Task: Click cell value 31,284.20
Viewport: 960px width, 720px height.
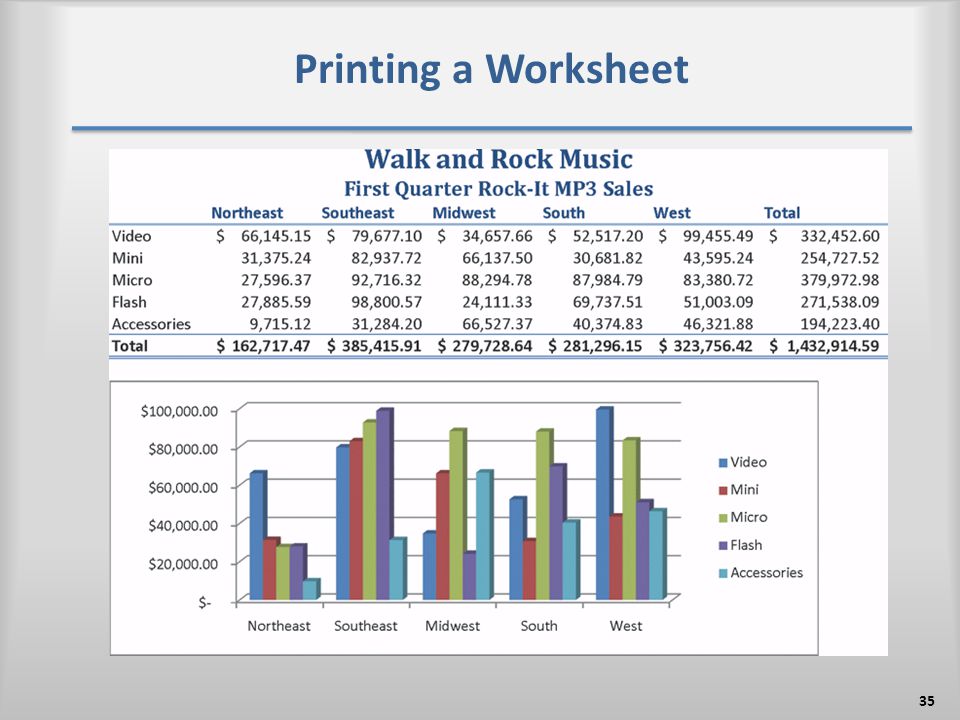Action: click(386, 324)
